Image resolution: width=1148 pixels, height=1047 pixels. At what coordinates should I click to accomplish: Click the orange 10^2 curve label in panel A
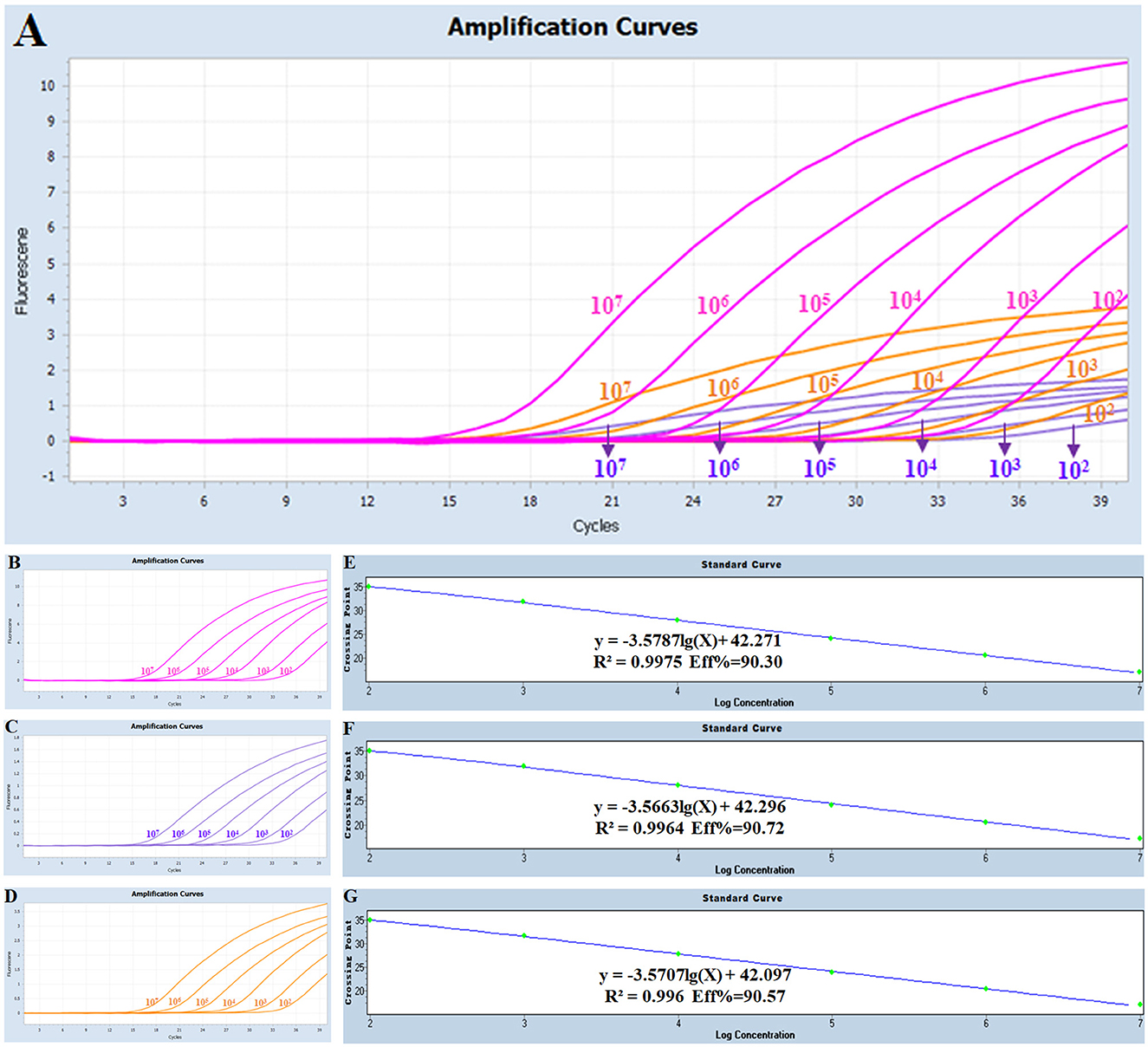point(1099,413)
